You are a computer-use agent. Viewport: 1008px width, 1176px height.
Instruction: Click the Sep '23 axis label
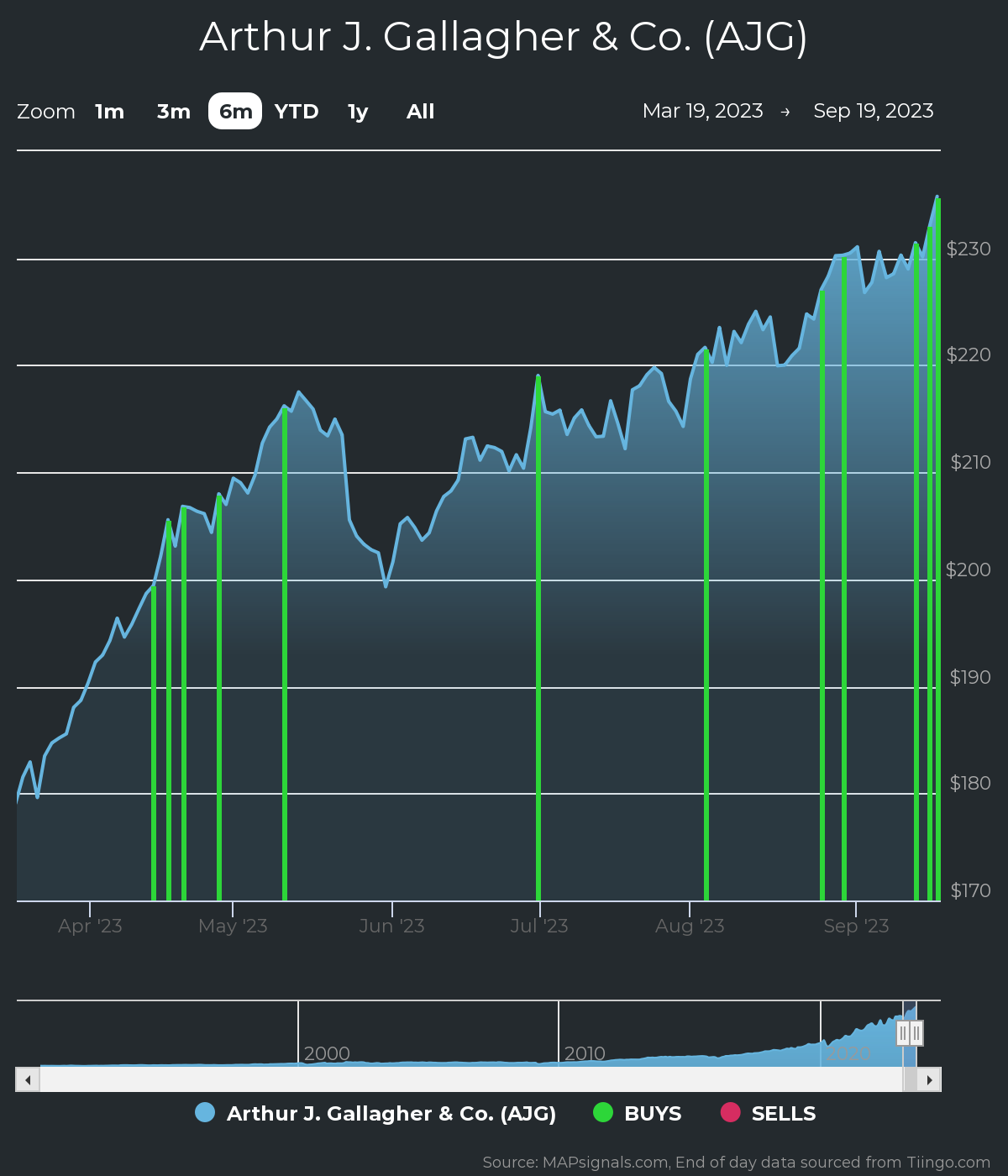[x=856, y=926]
